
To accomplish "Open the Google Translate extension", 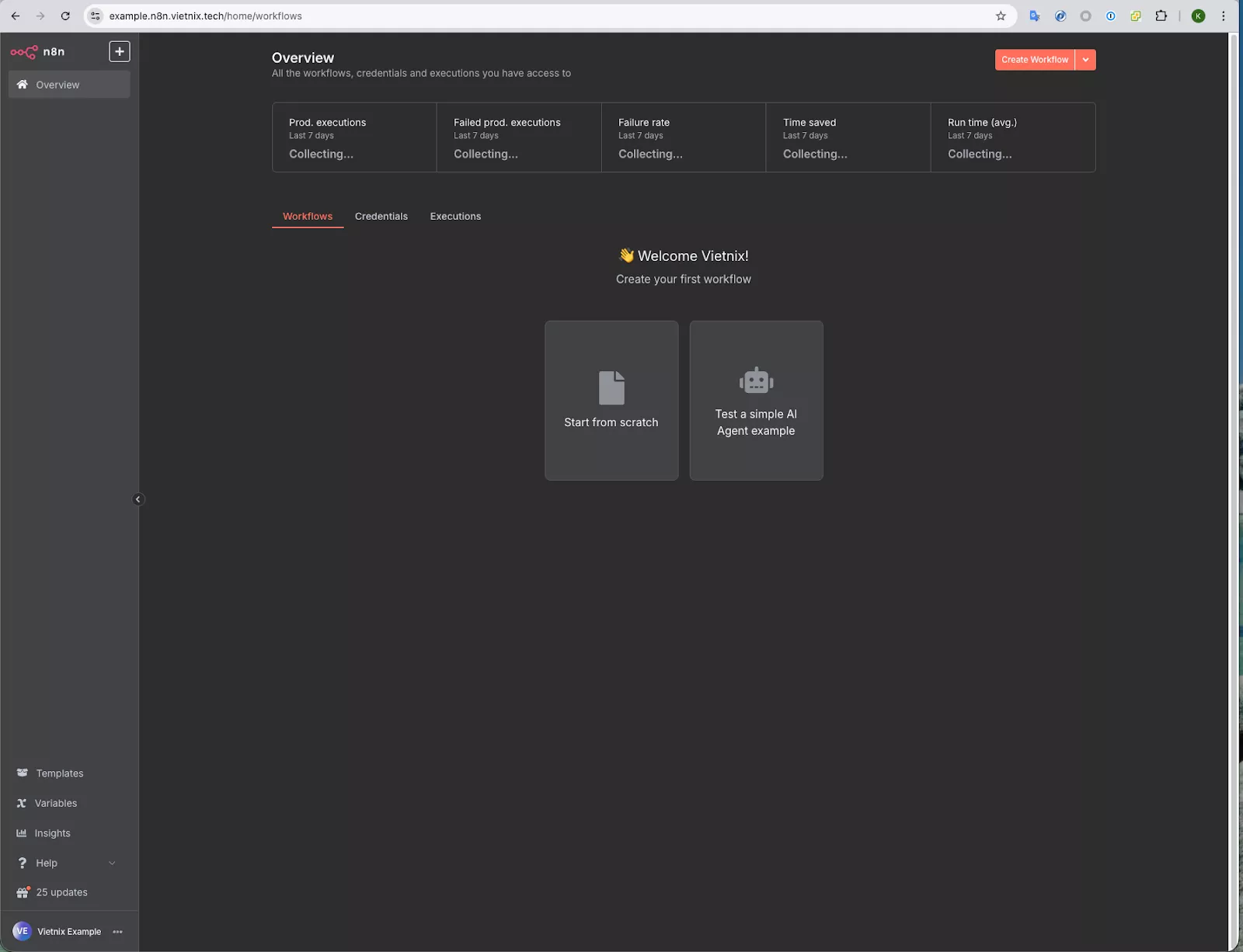I will point(1035,16).
